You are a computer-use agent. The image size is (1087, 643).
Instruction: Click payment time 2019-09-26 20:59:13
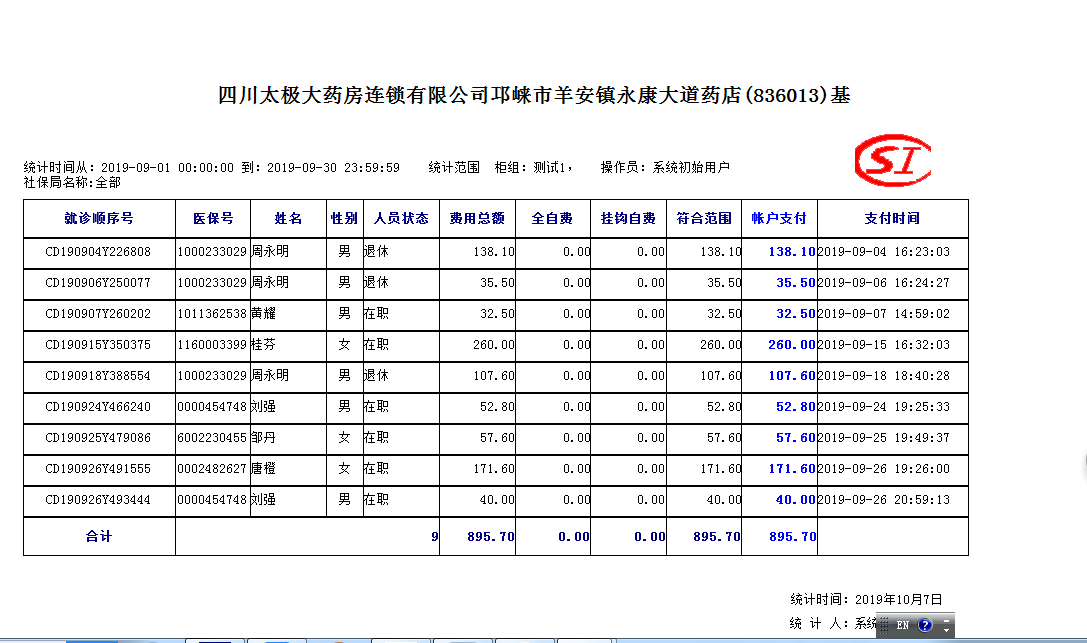click(884, 500)
